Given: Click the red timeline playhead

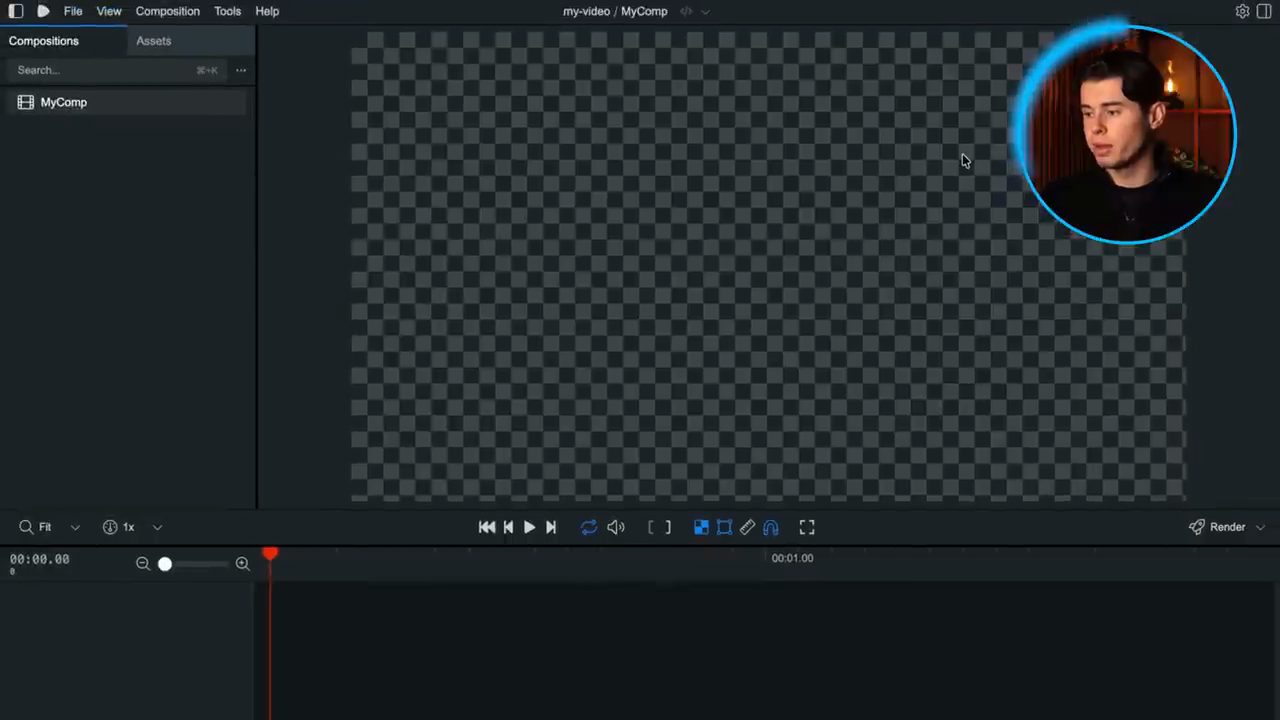Looking at the screenshot, I should (270, 553).
